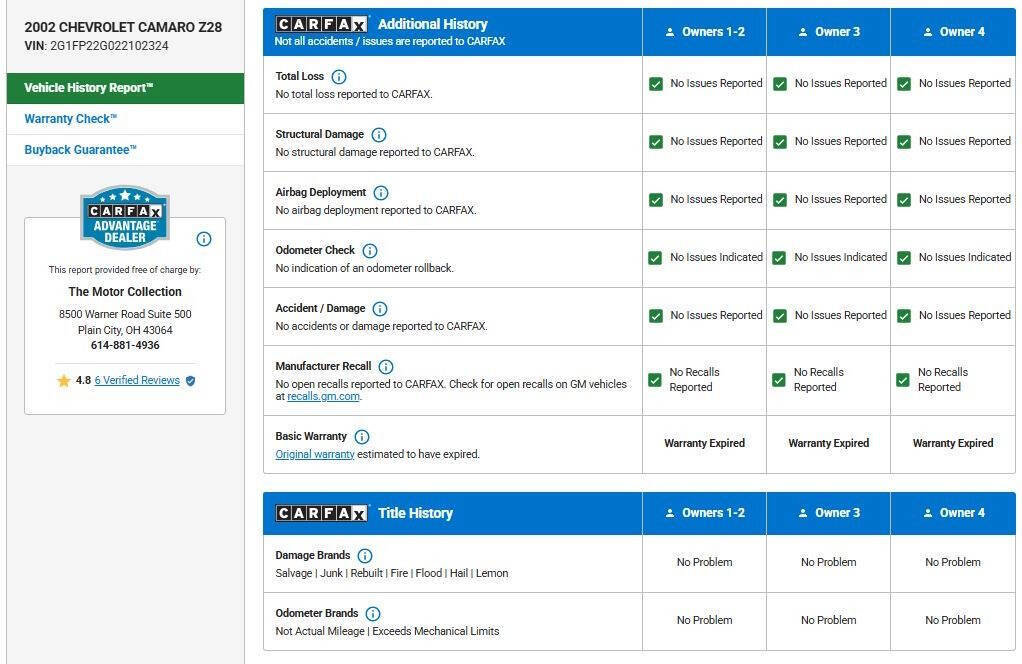This screenshot has height=664, width=1022.
Task: Click CARFAX Advantage Dealer badge
Action: 125,217
